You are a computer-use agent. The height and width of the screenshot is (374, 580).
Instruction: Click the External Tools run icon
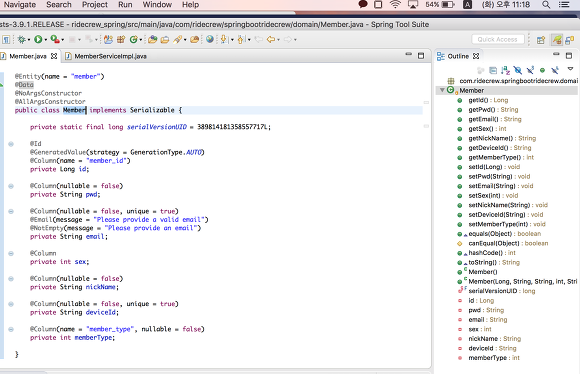click(55, 39)
